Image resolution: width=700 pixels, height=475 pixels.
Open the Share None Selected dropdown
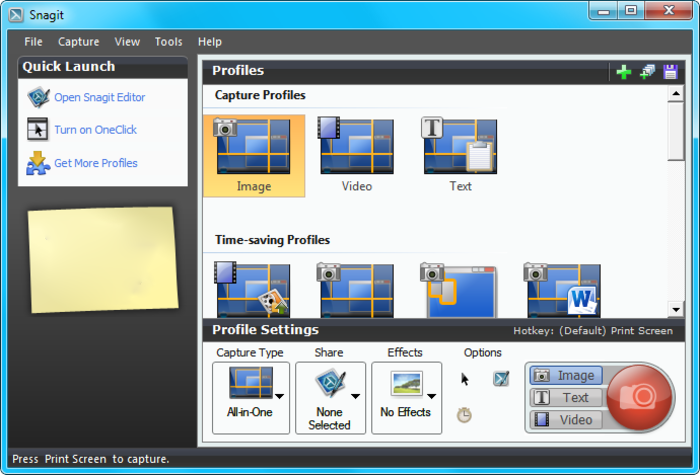pos(355,396)
